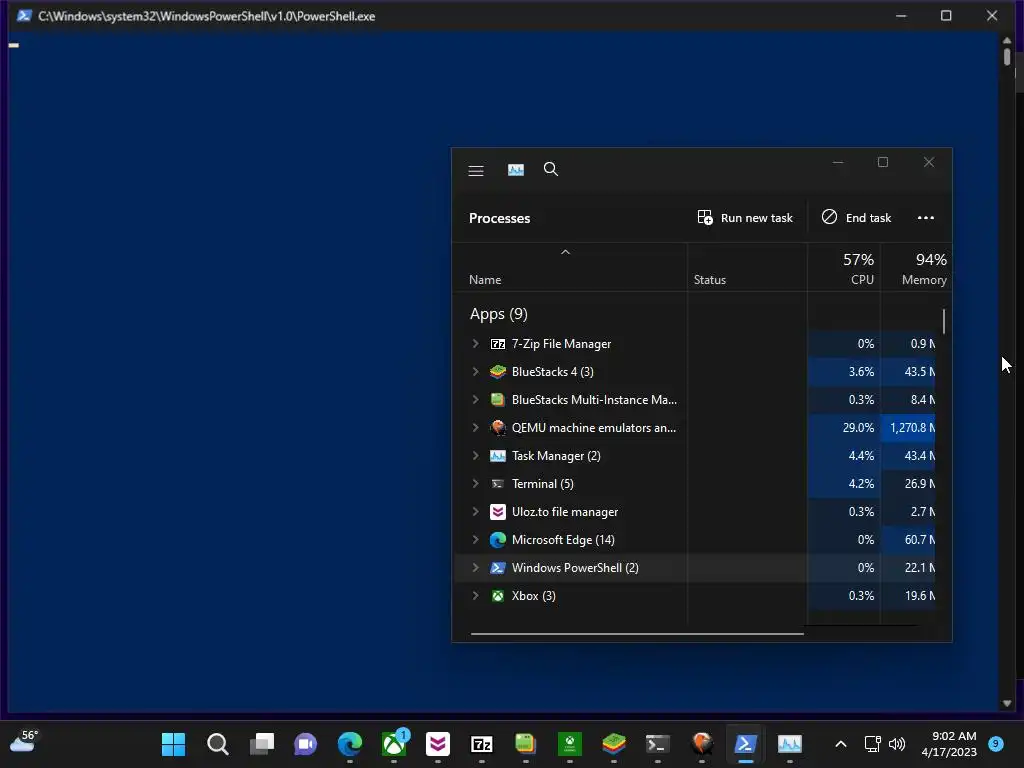The width and height of the screenshot is (1024, 768).
Task: Switch to QEMU on the taskbar
Action: (702, 744)
